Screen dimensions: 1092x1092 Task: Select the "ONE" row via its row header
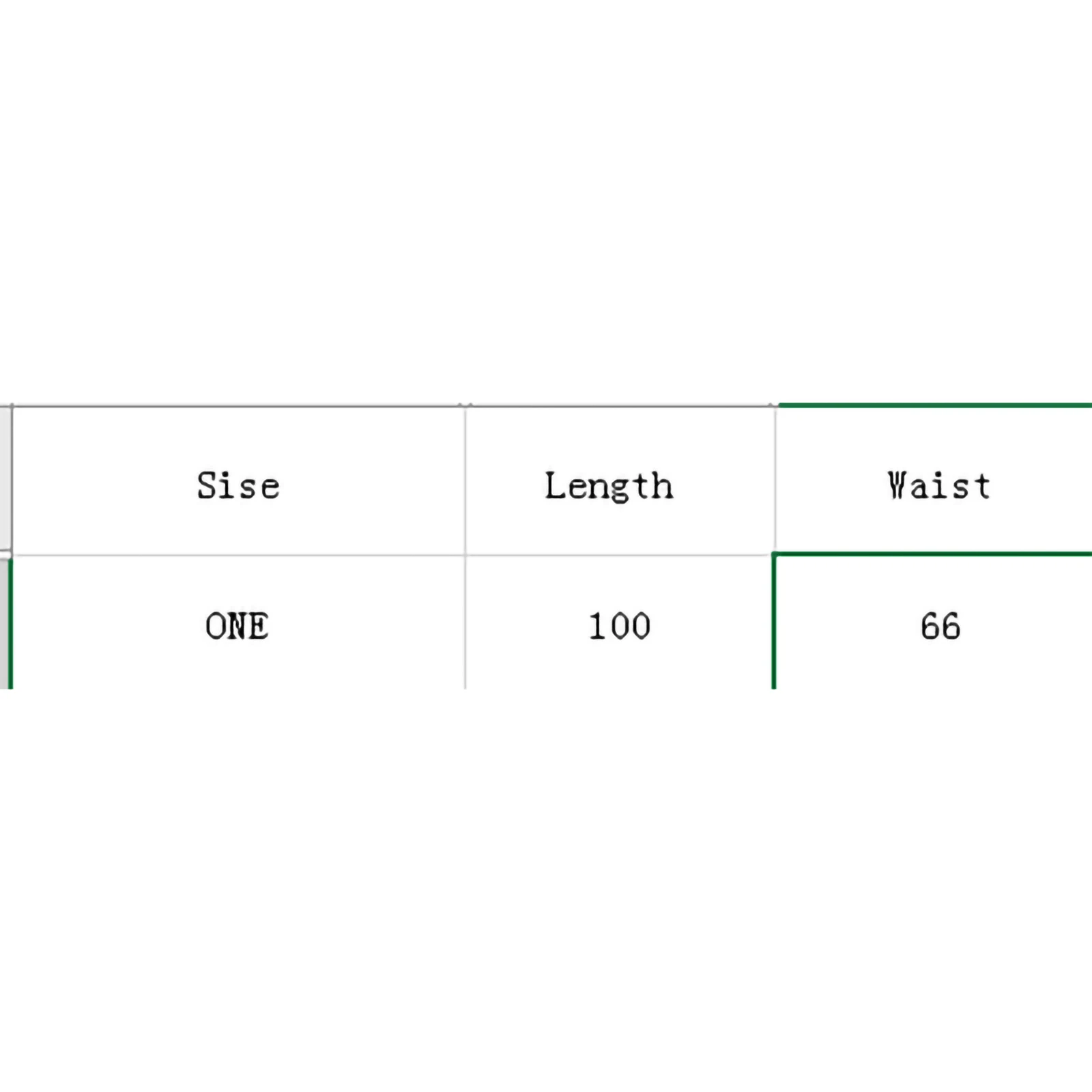(5, 622)
